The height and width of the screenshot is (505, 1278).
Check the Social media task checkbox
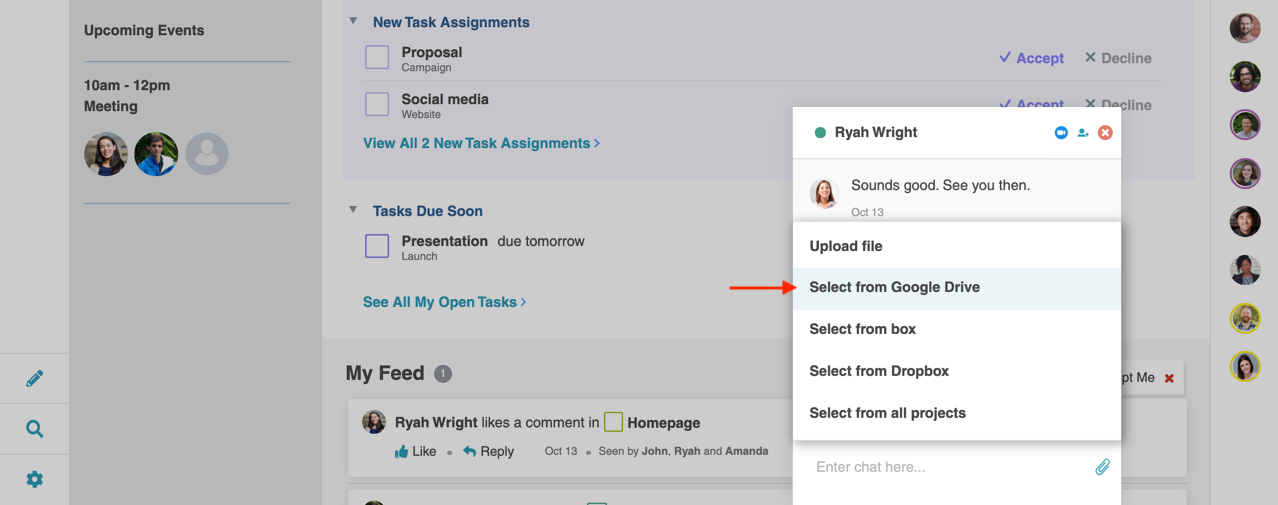377,104
